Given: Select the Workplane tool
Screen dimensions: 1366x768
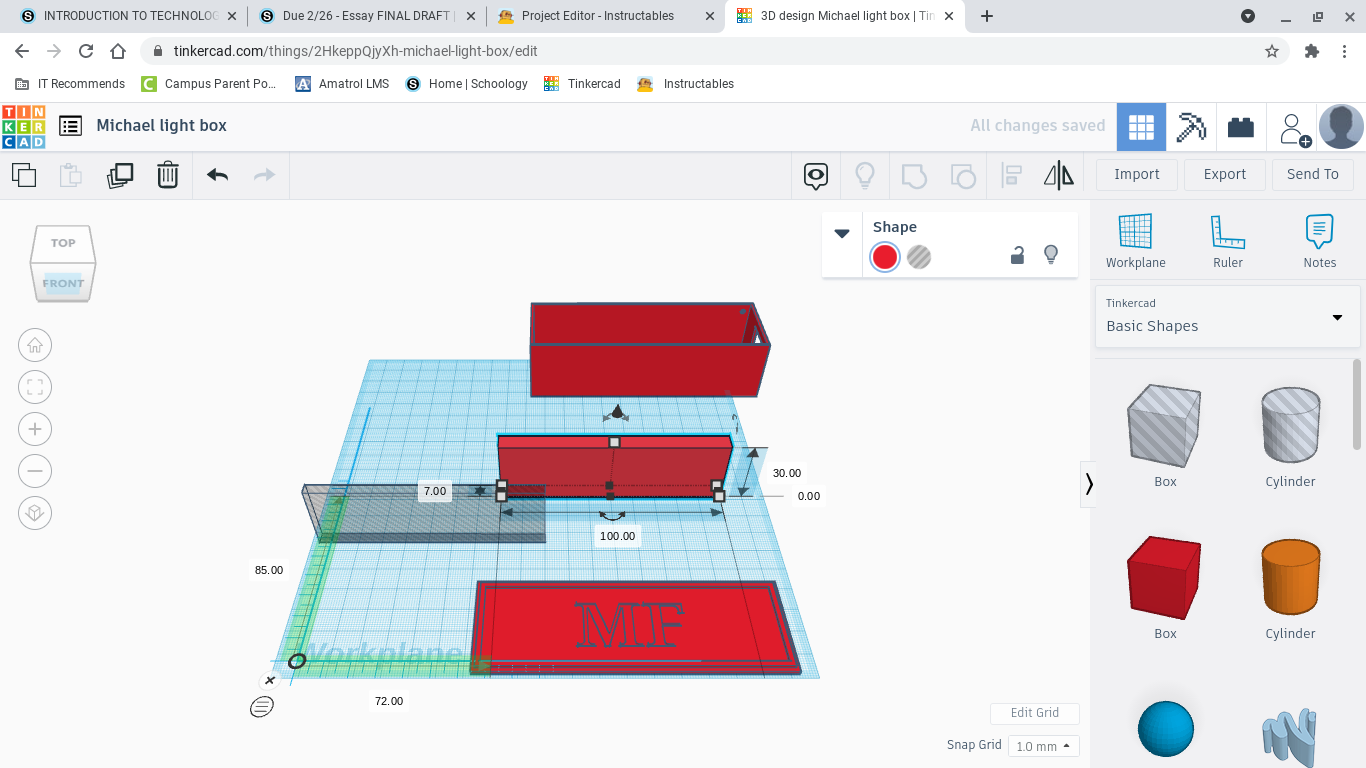Looking at the screenshot, I should coord(1135,241).
